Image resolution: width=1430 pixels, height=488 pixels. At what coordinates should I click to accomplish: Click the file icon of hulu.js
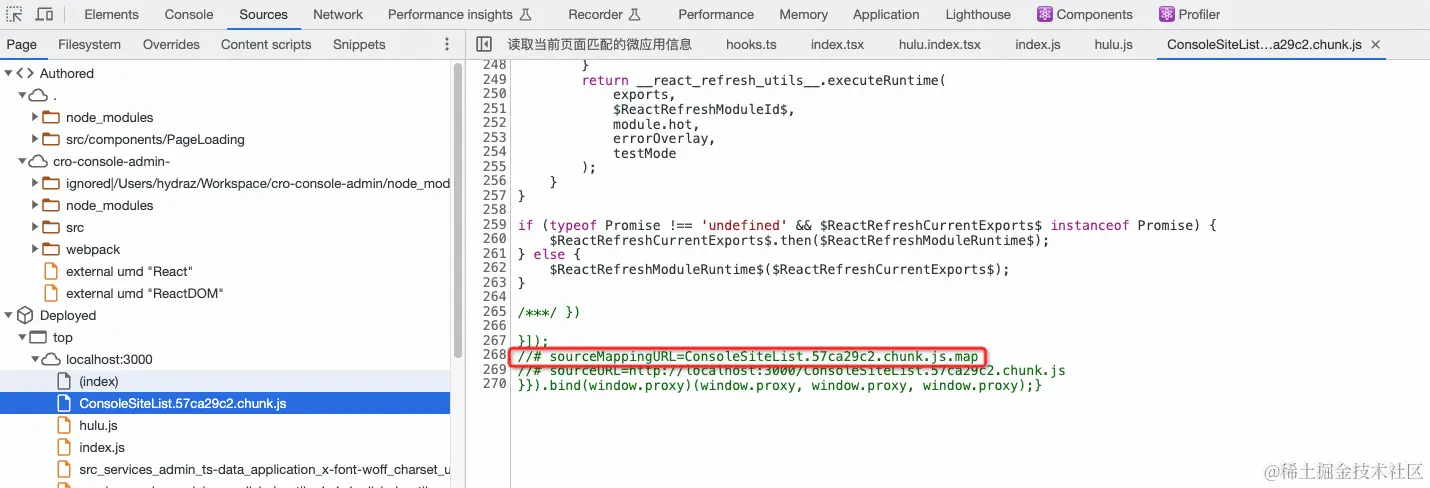(x=65, y=425)
